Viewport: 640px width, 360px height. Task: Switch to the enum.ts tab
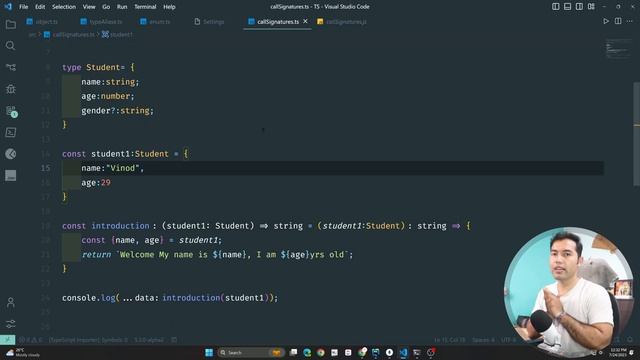click(155, 22)
